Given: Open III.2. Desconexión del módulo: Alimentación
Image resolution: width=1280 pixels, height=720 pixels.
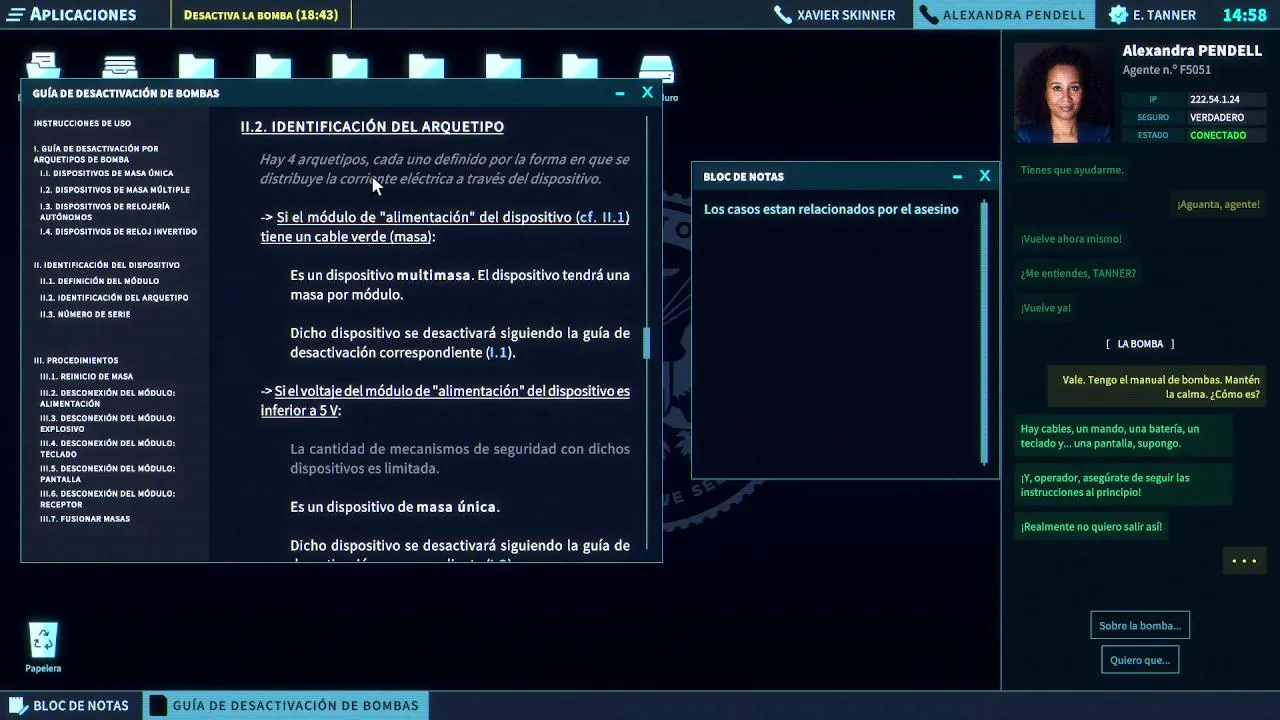Looking at the screenshot, I should pyautogui.click(x=107, y=398).
